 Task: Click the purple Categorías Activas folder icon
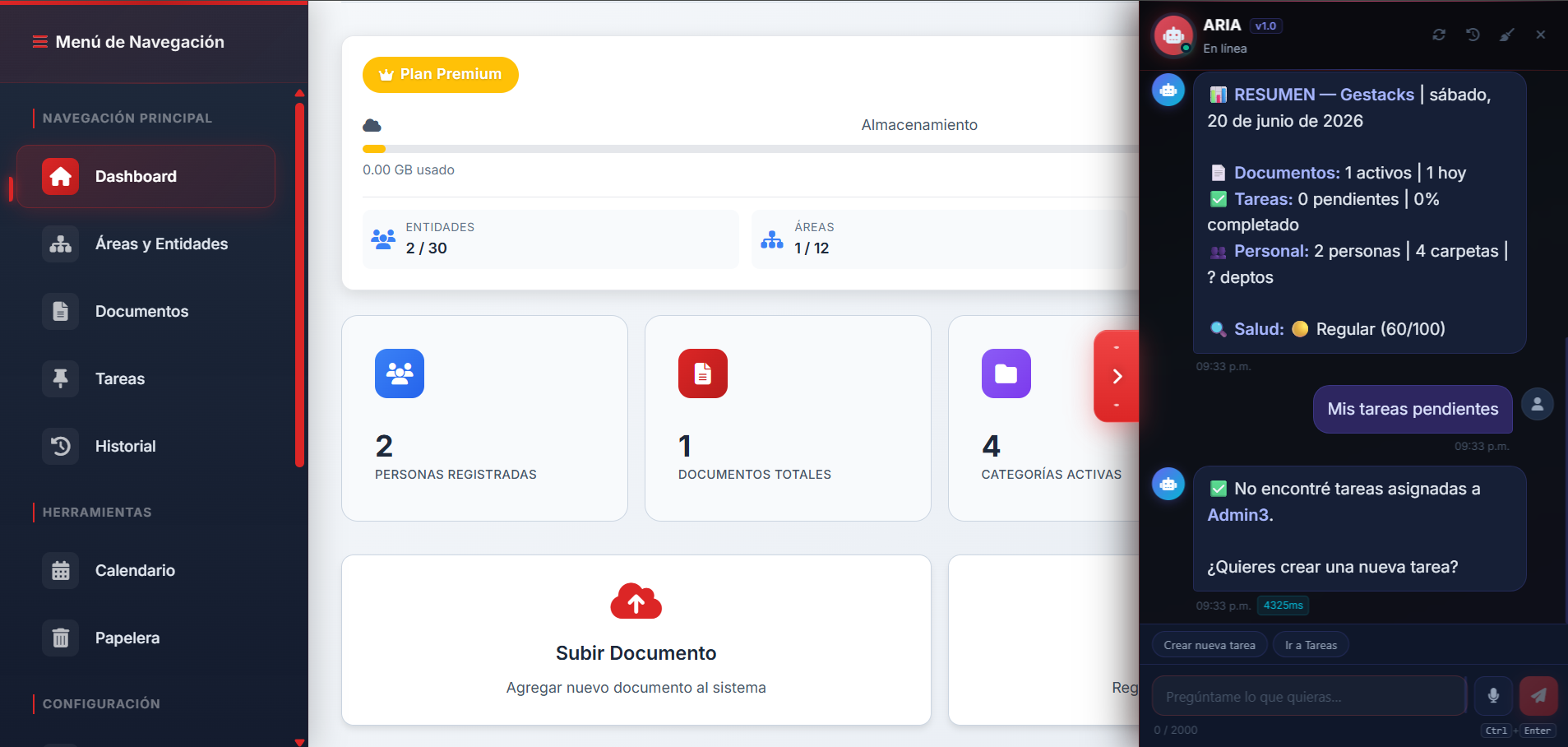click(1006, 373)
